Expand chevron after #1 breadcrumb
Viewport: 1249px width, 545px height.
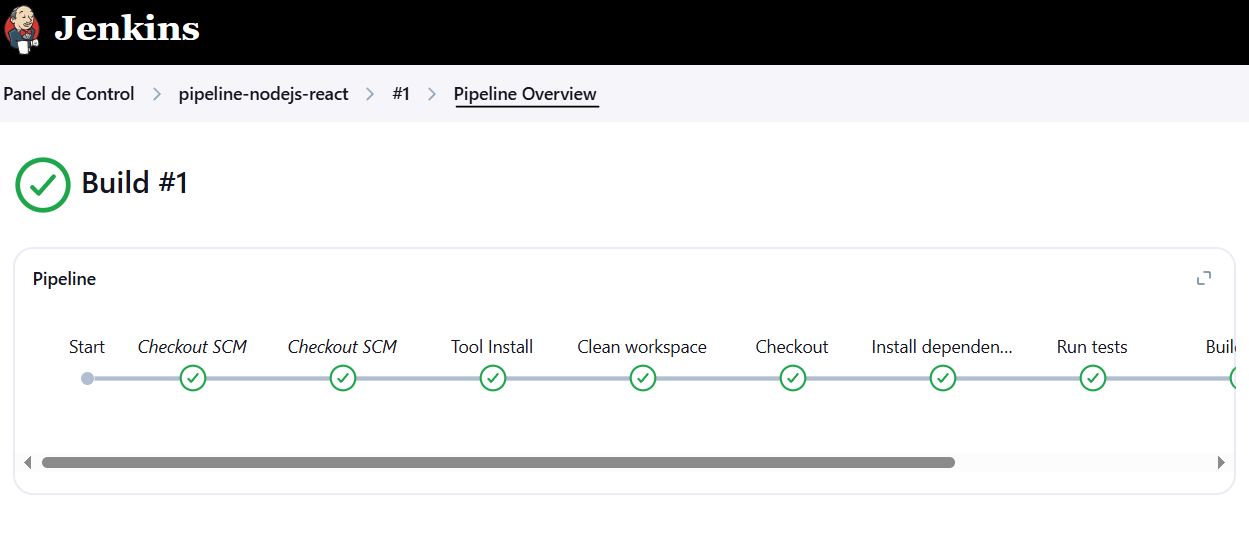[x=432, y=94]
